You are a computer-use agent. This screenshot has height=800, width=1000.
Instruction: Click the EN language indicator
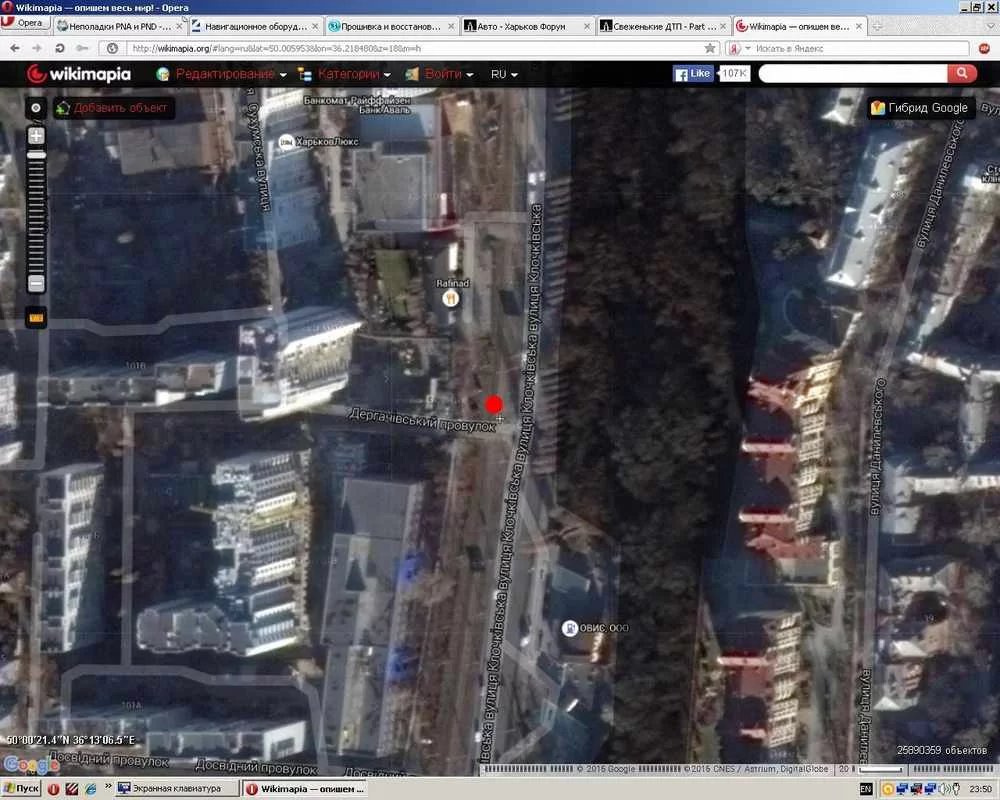865,789
